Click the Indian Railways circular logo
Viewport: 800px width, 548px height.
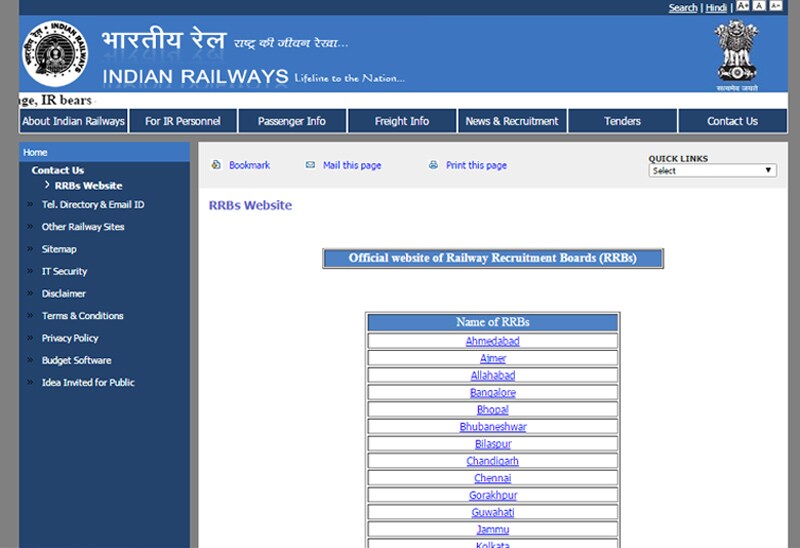tap(55, 53)
